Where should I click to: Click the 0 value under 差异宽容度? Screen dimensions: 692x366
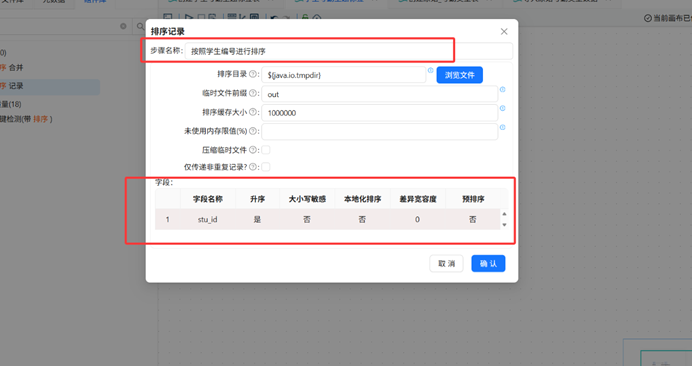(x=417, y=219)
